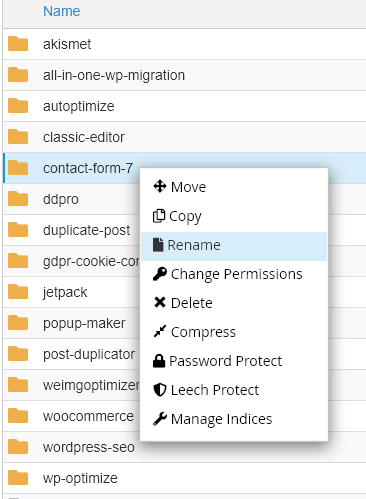This screenshot has width=366, height=499.
Task: Select the post-duplicator folder name
Action: [x=89, y=355]
